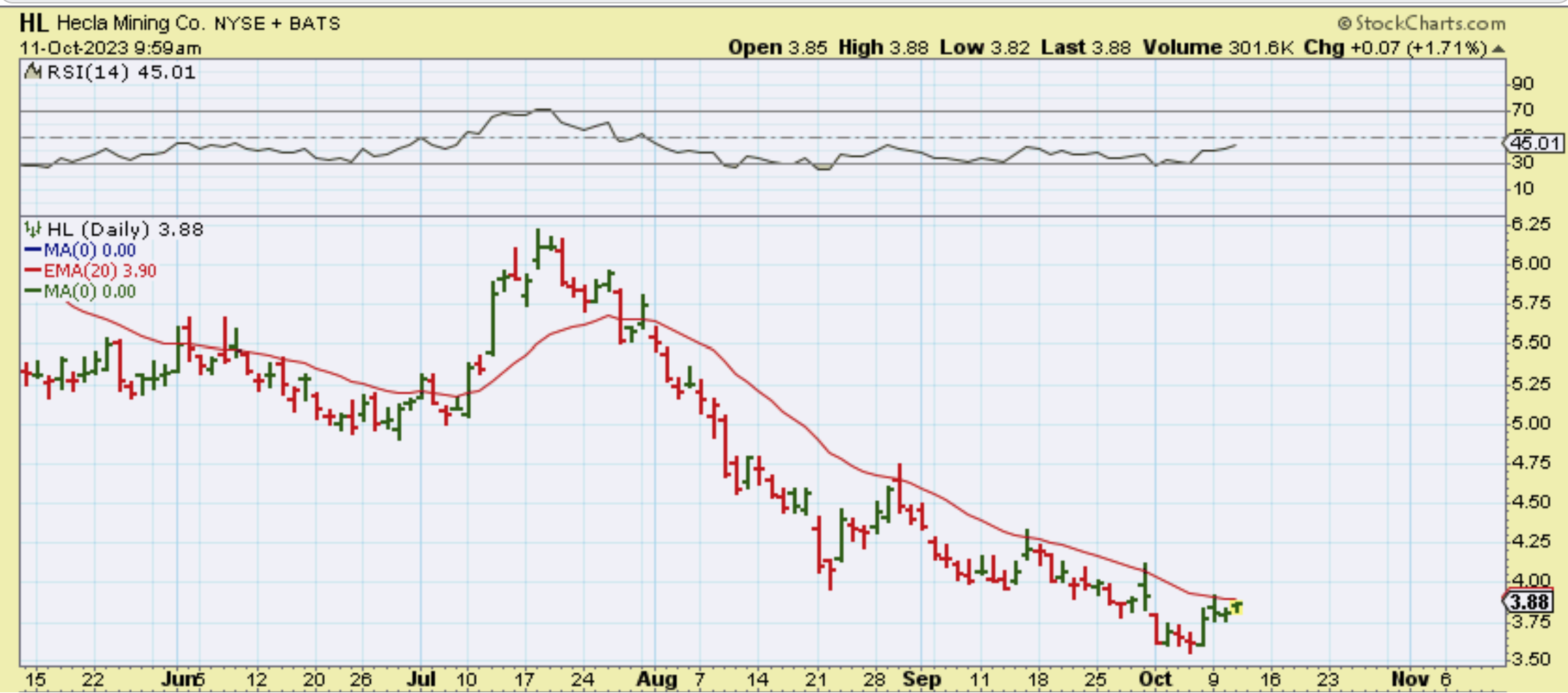The height and width of the screenshot is (693, 1568).
Task: Click the Last 3.88 value in the header
Action: [x=1086, y=47]
